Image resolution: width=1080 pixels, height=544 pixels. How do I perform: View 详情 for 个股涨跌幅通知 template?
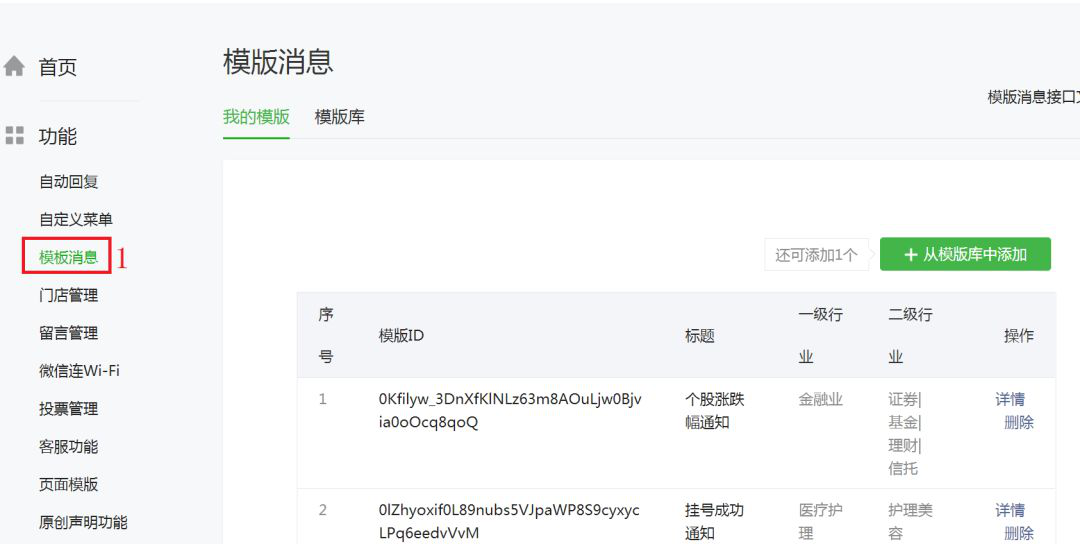point(1010,399)
